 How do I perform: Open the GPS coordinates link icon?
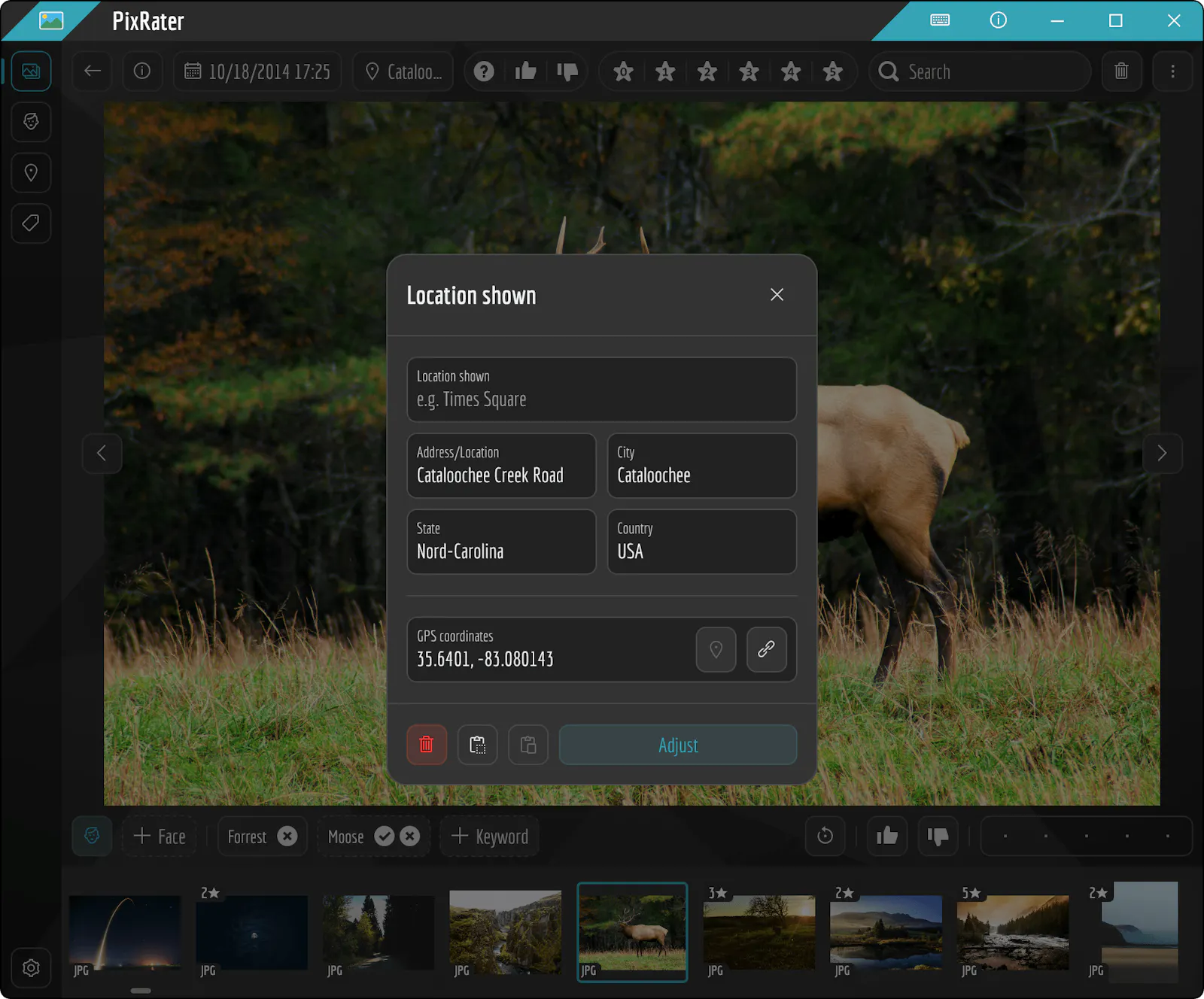pos(766,649)
